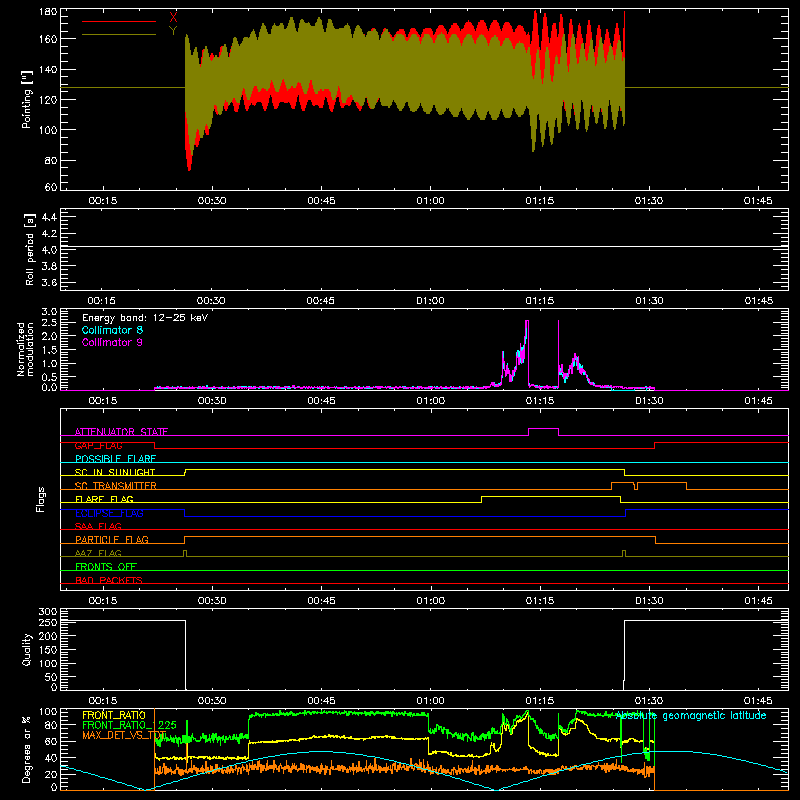Click the 'Collimator 9' magenta legend label
The width and height of the screenshot is (800, 800).
[x=112, y=342]
